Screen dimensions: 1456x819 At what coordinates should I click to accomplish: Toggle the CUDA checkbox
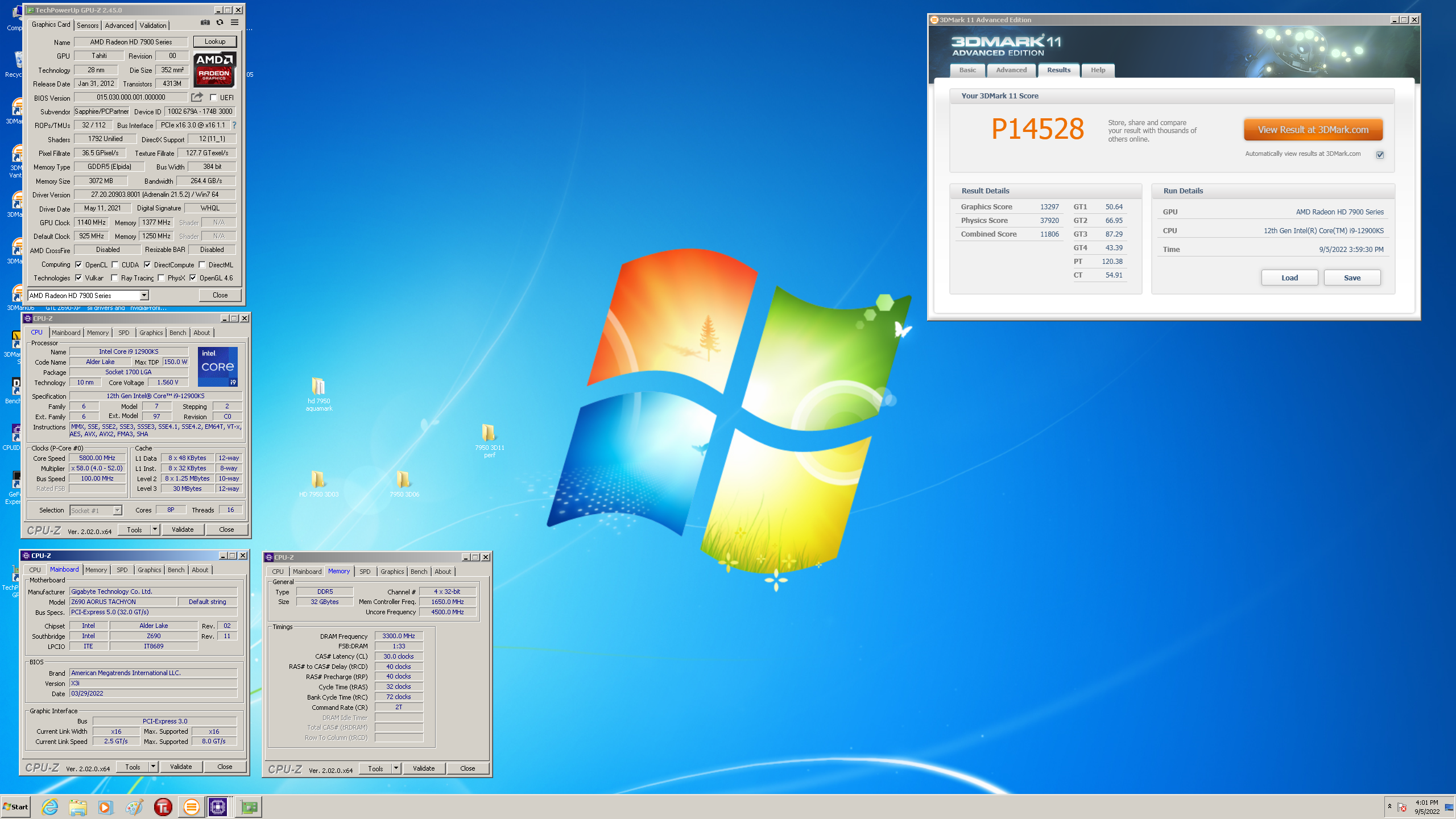pos(115,264)
